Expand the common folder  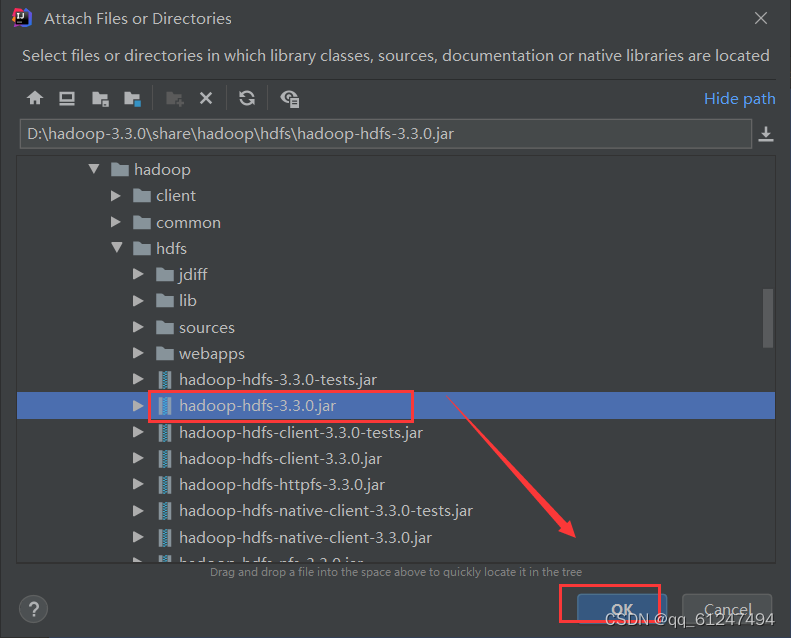click(x=116, y=222)
